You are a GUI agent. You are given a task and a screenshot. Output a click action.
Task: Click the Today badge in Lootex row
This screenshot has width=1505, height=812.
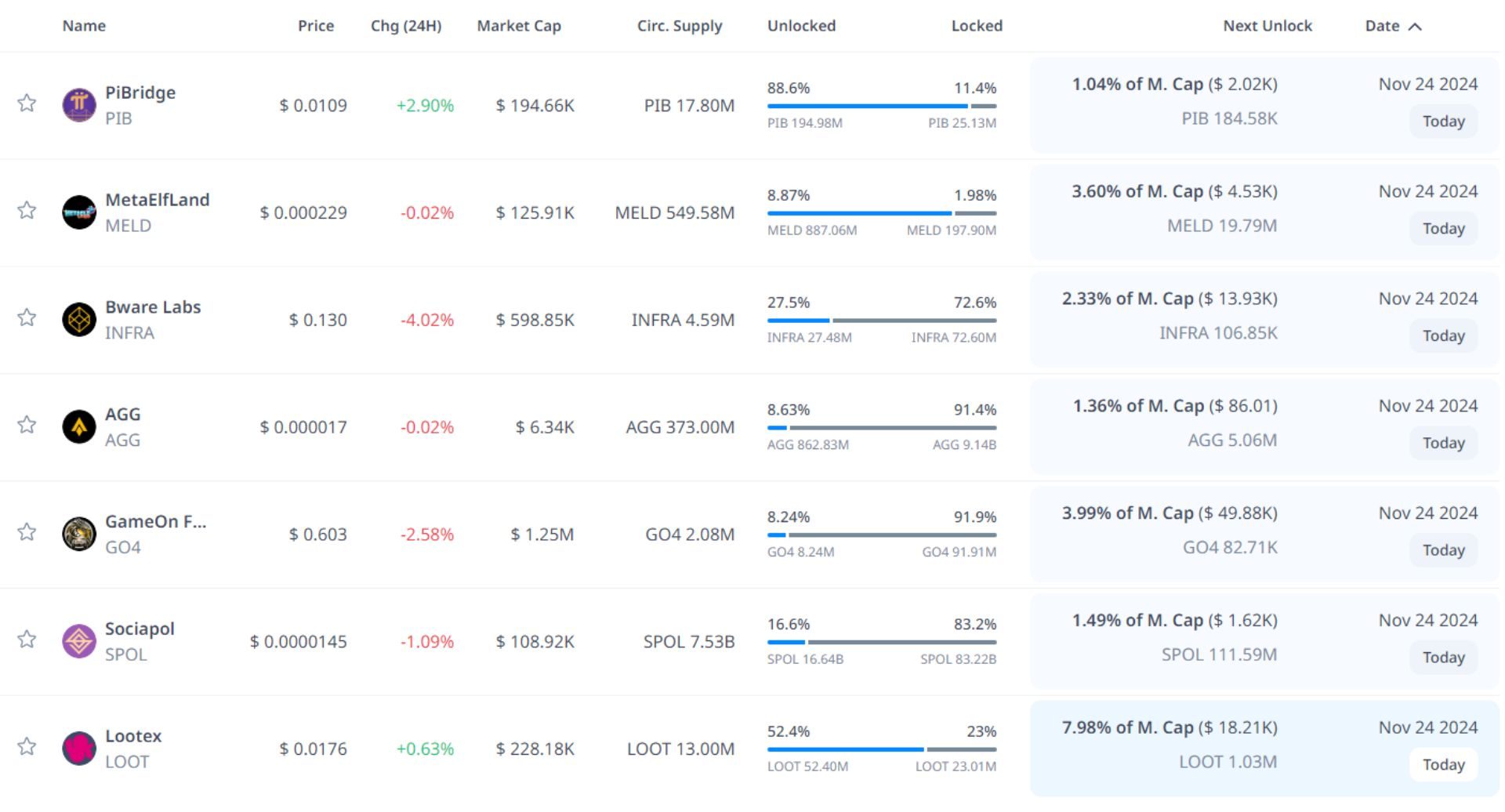[1443, 764]
